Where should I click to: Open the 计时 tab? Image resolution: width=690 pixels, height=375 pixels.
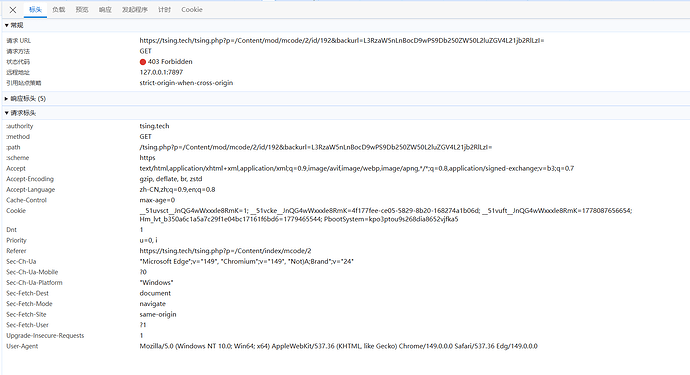(x=165, y=10)
